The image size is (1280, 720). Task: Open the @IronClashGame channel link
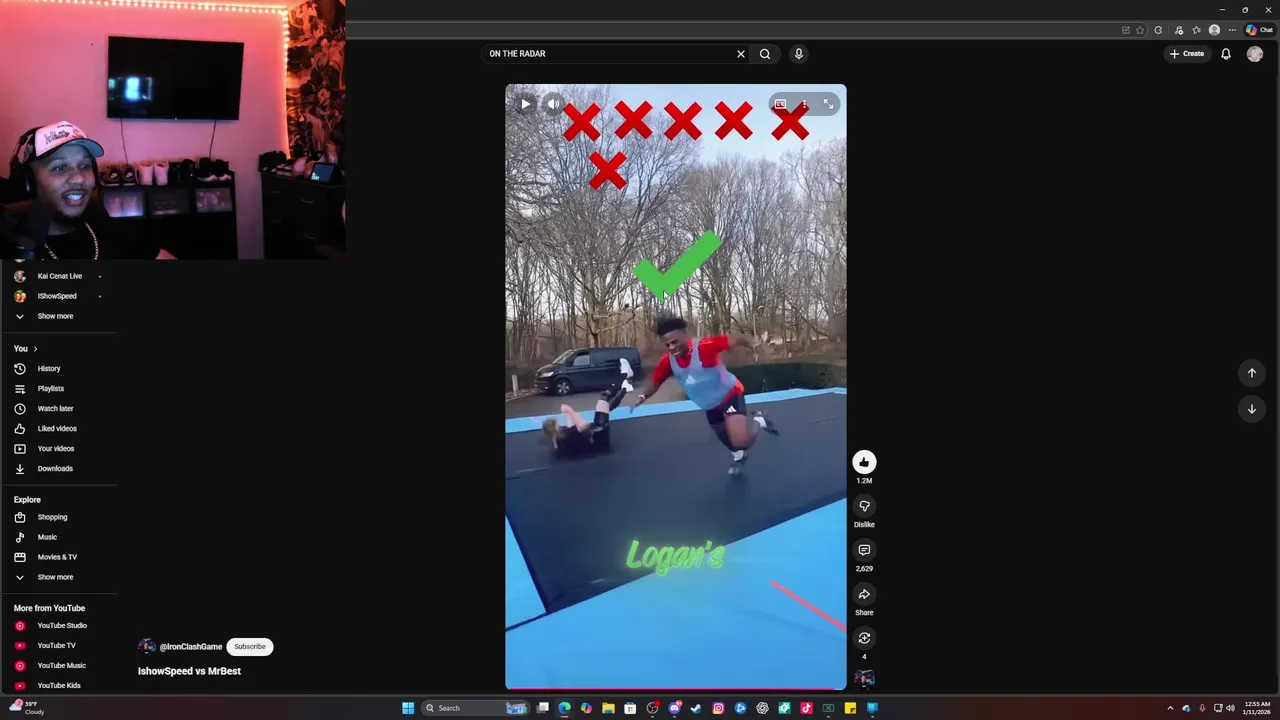click(191, 647)
